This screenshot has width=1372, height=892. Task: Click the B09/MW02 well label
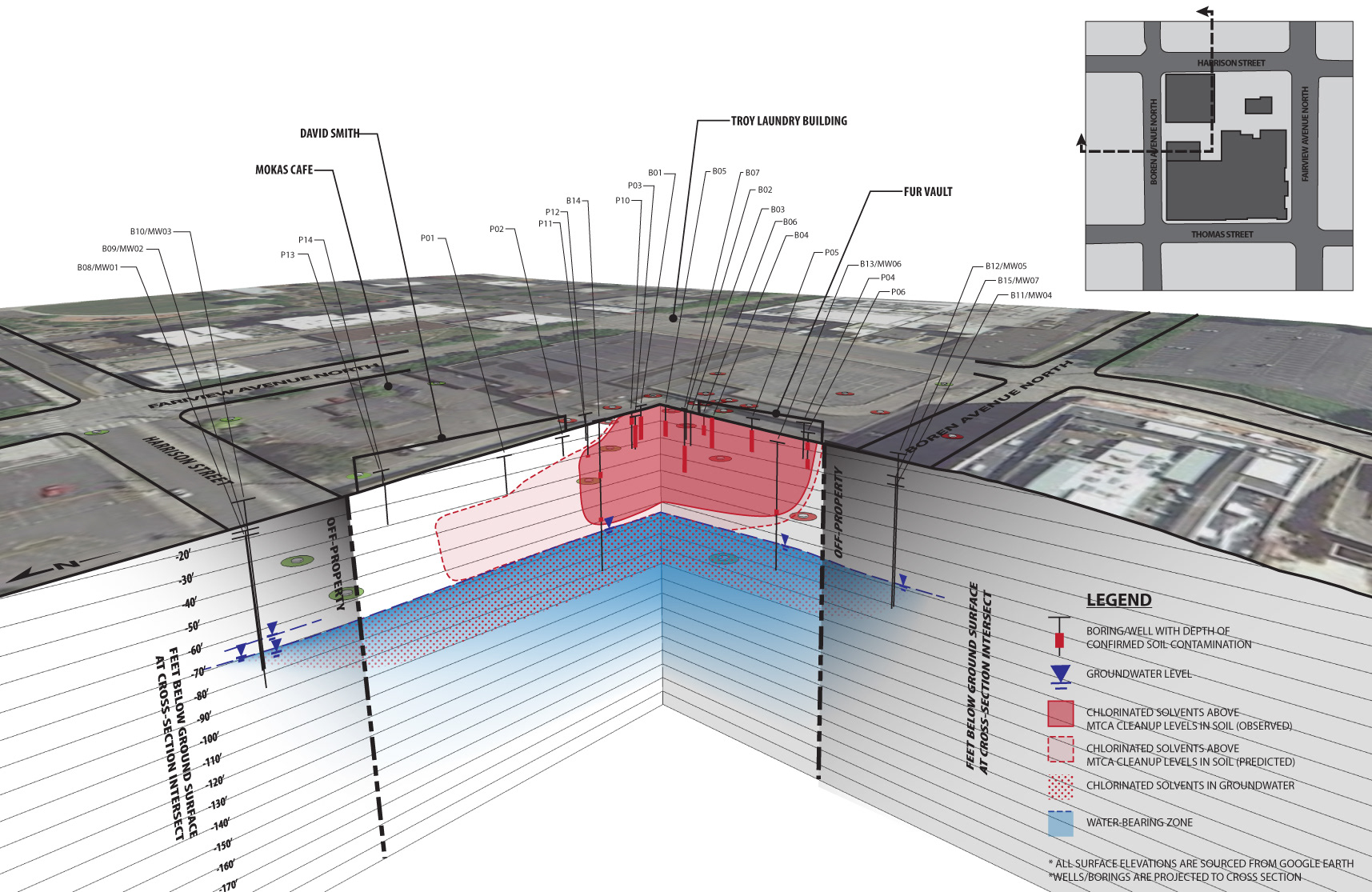tap(122, 249)
